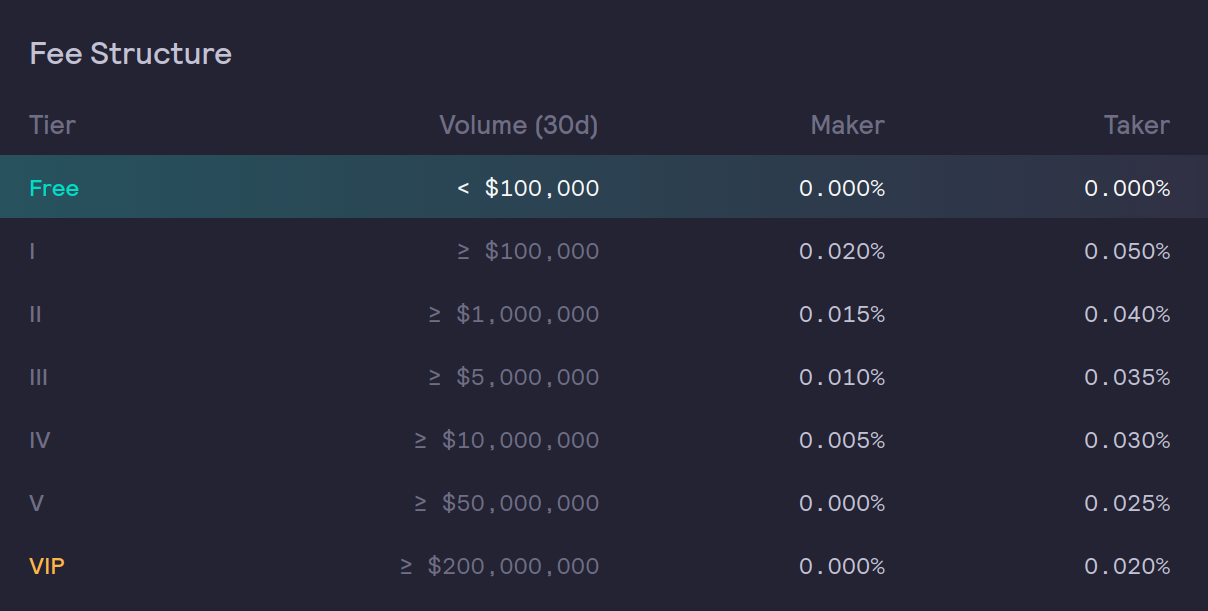Click the tier V maker fee 0.000%
The width and height of the screenshot is (1208, 611).
click(x=842, y=503)
